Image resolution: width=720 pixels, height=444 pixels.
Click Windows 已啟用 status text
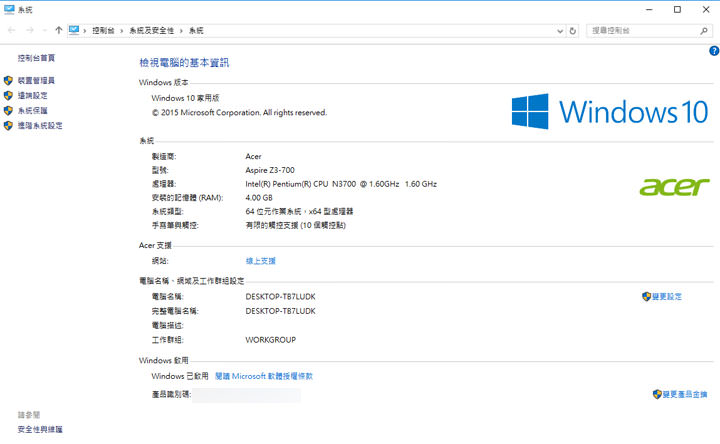click(180, 376)
